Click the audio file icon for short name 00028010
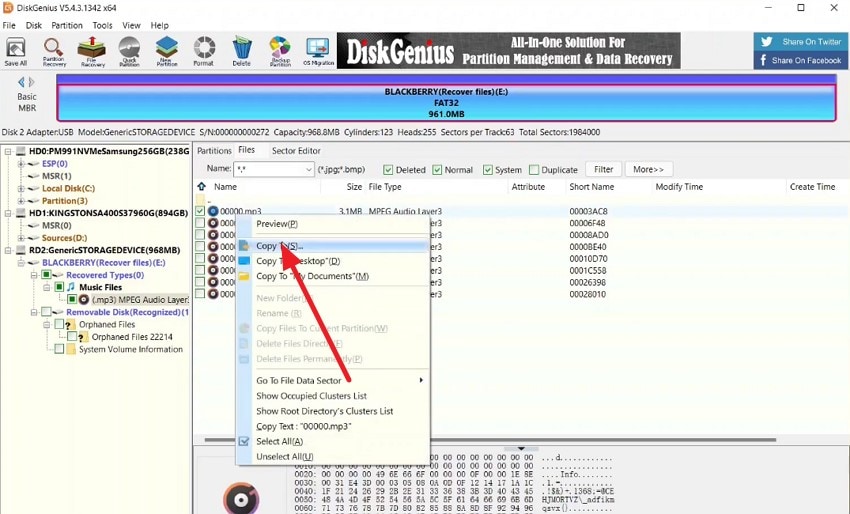Viewport: 850px width, 514px height. 213,294
